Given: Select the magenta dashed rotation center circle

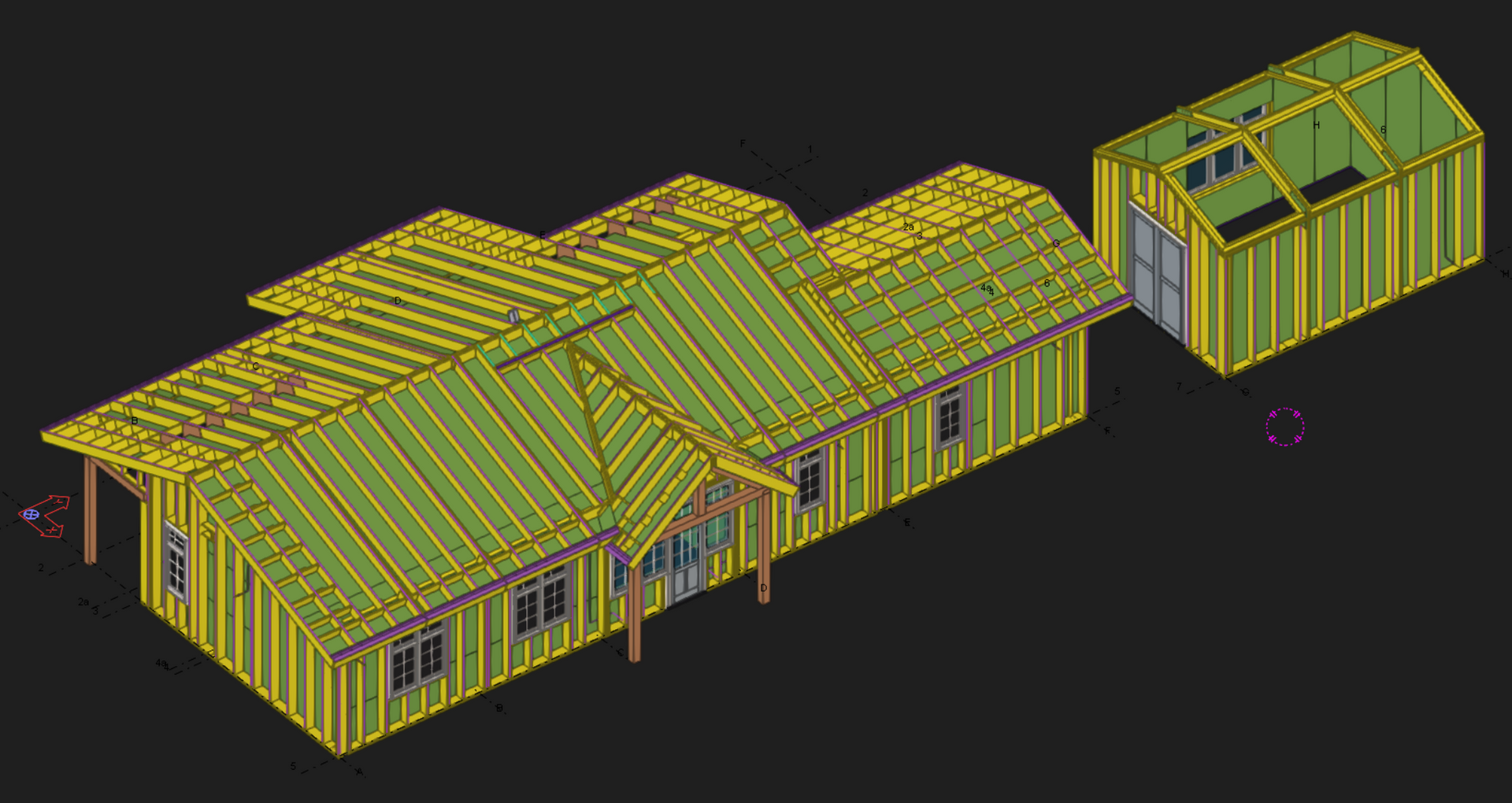Looking at the screenshot, I should tap(1284, 427).
